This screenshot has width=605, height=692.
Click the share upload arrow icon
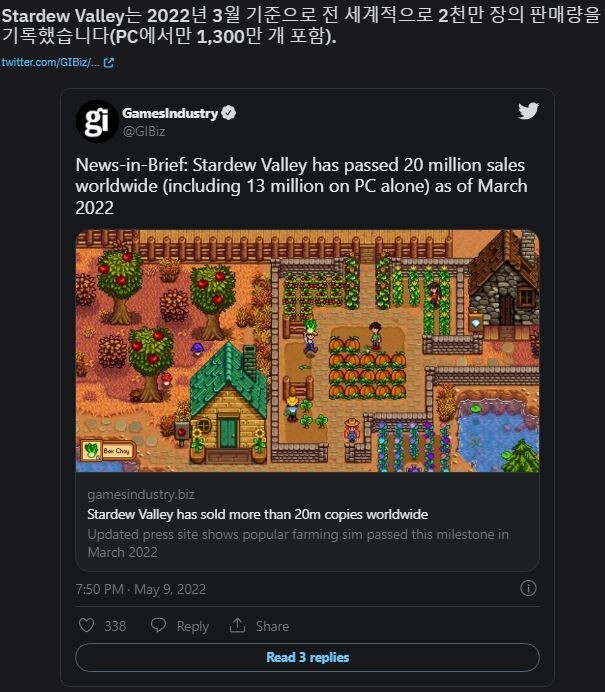pos(237,625)
